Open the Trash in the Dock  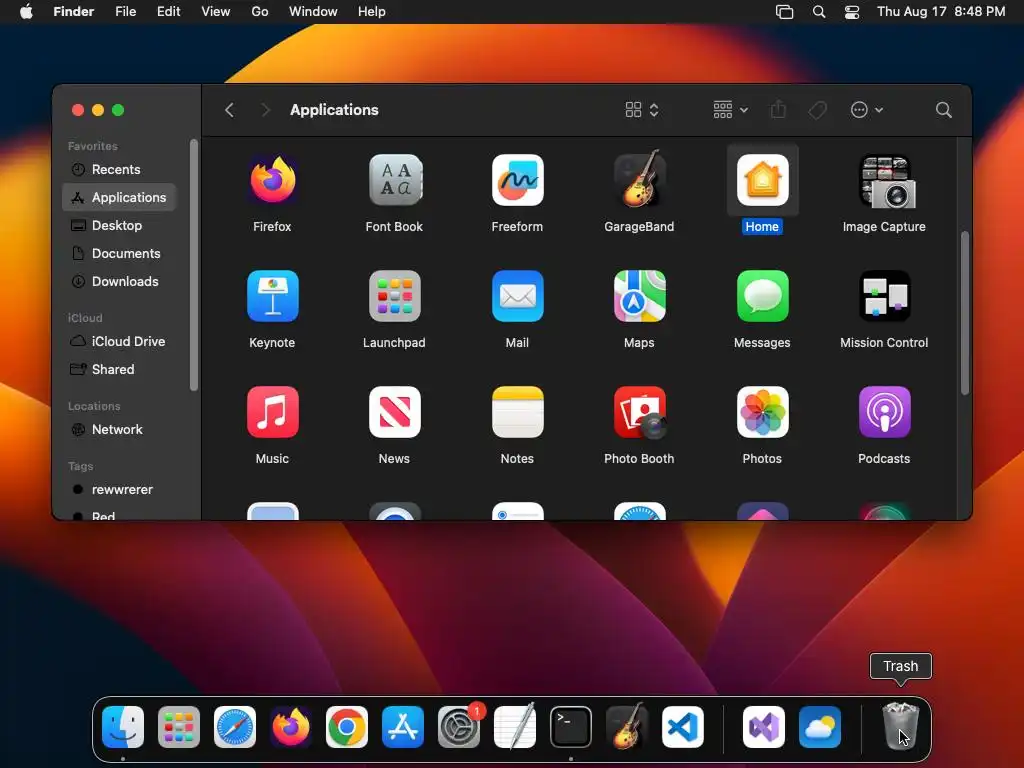point(901,727)
